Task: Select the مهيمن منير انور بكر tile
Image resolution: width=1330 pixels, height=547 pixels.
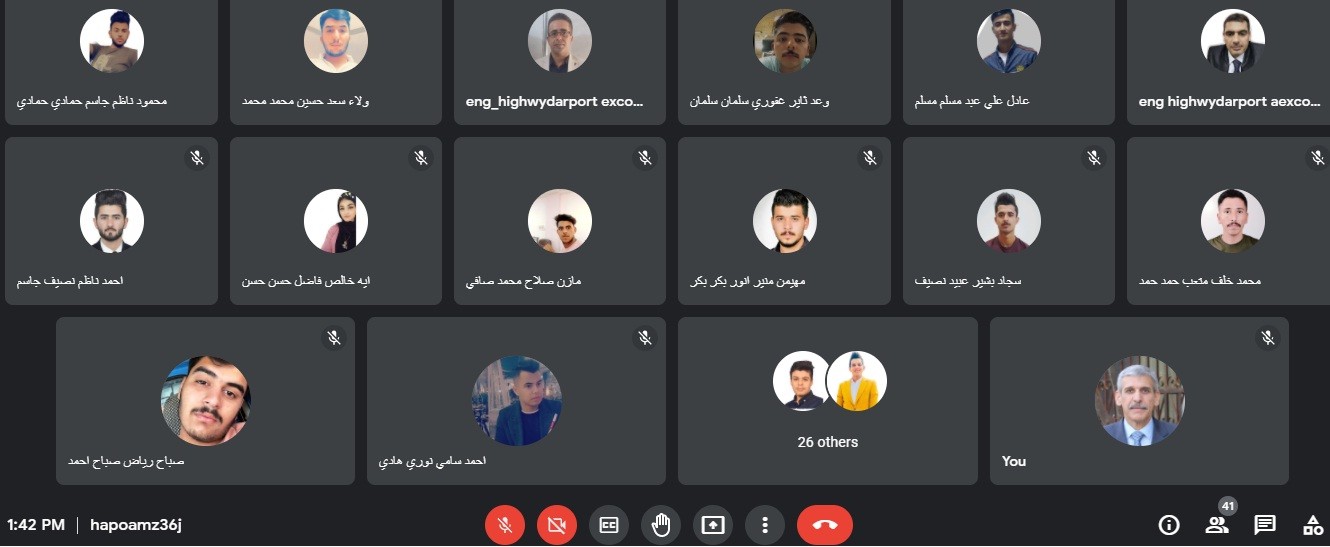Action: coord(784,221)
